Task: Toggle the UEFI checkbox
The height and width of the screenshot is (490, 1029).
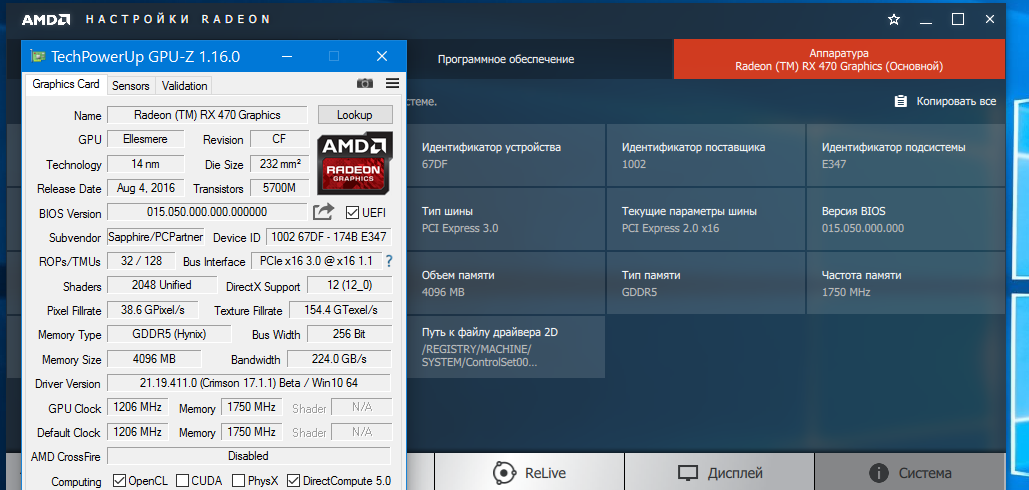Action: (352, 213)
